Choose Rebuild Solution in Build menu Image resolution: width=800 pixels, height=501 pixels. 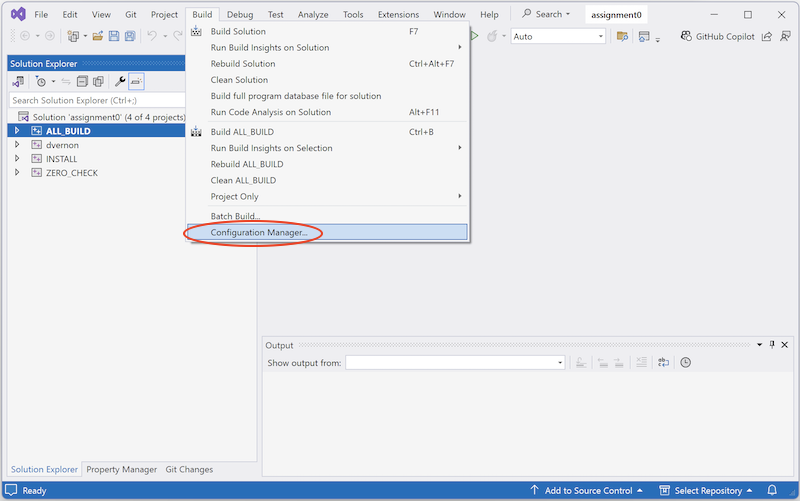[243, 64]
